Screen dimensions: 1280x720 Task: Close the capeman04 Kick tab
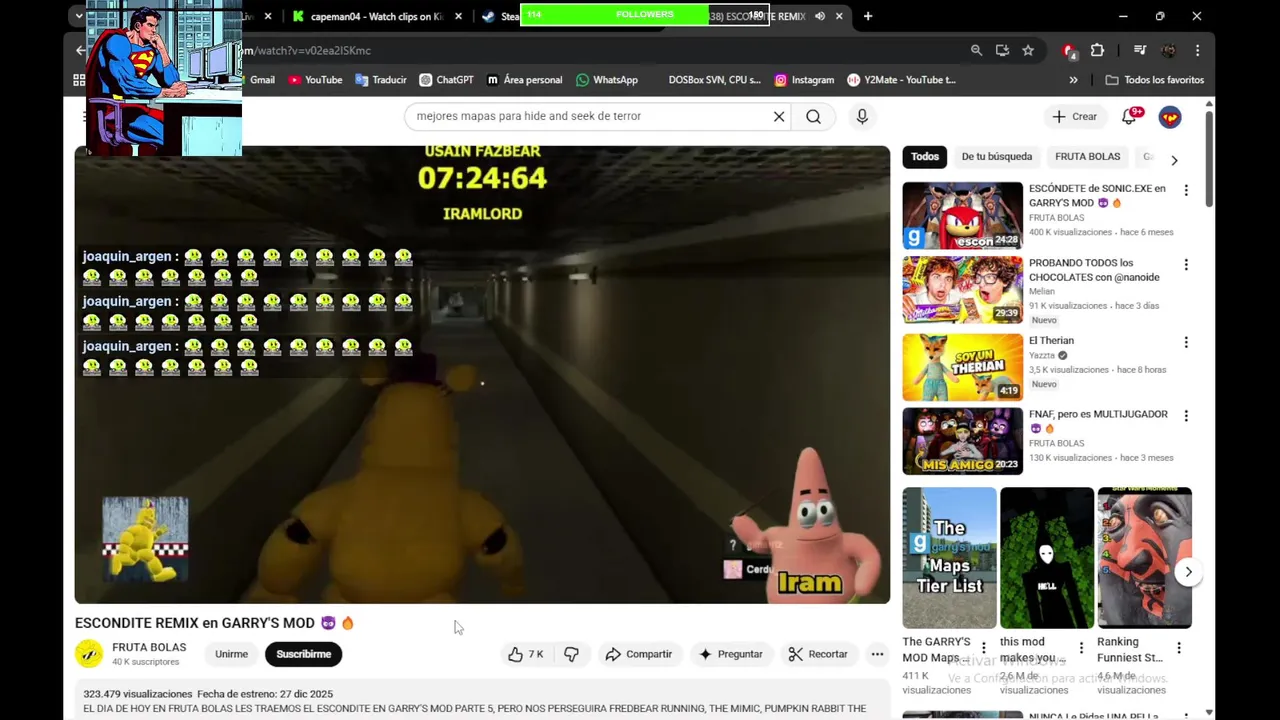pos(458,16)
